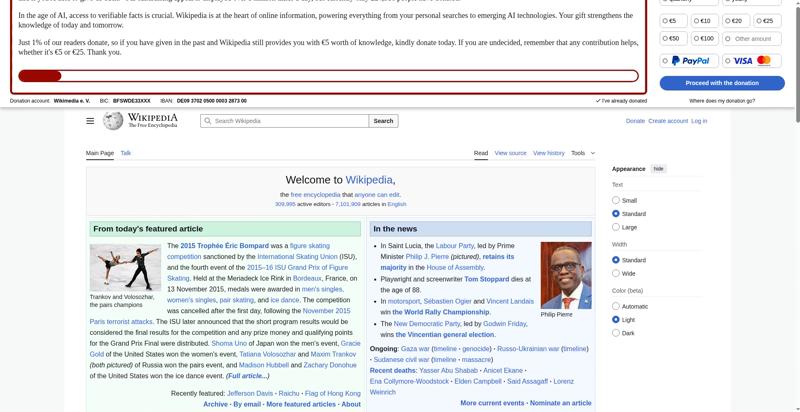800x412 pixels.
Task: Select the Wide width option
Action: (616, 273)
